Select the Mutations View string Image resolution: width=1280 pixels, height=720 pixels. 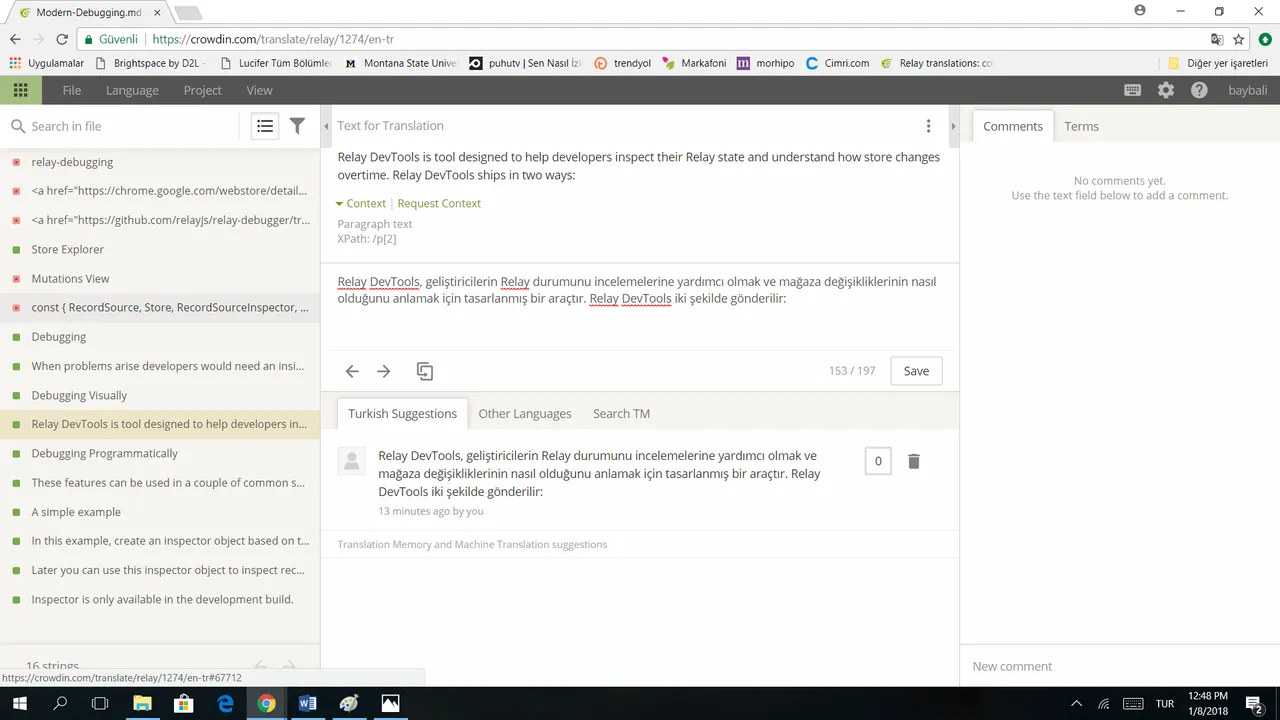(160, 278)
